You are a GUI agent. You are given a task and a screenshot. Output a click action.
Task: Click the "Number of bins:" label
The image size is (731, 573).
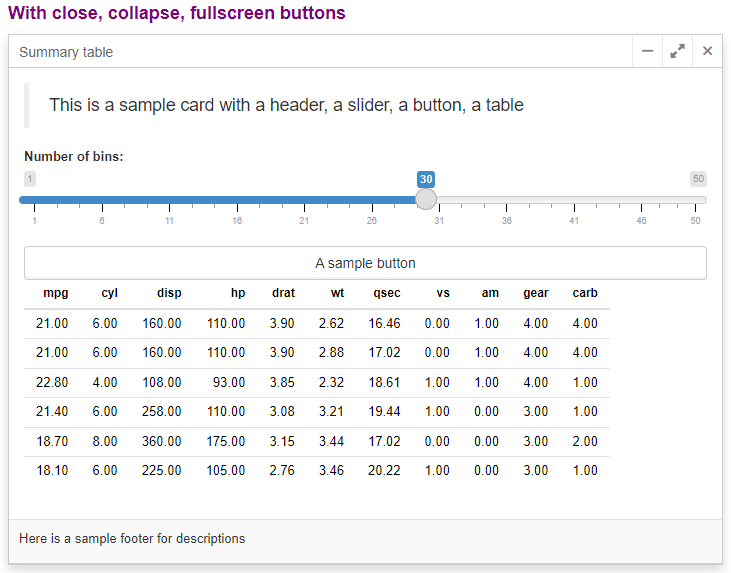pyautogui.click(x=74, y=156)
